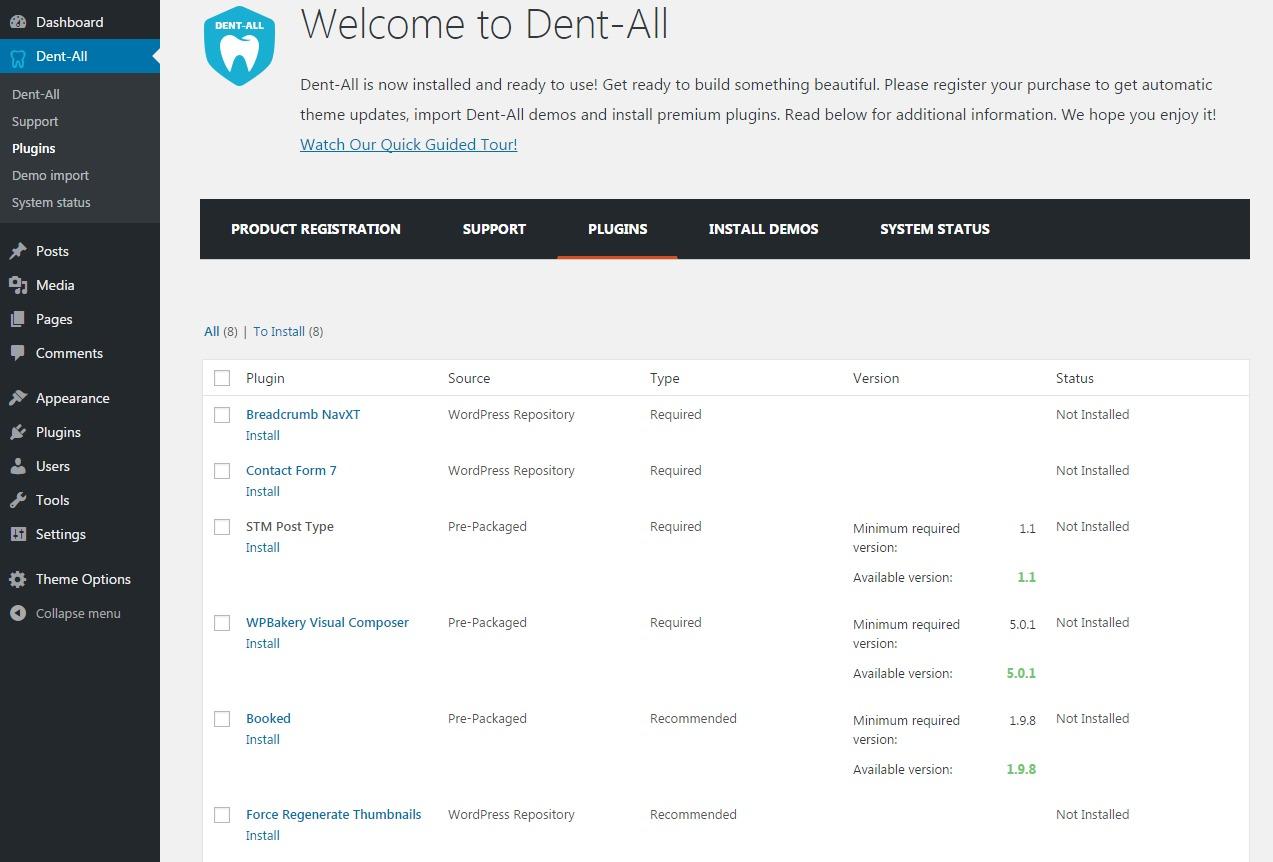The height and width of the screenshot is (862, 1273).
Task: Open Plugins submenu item under Dent-All
Action: coord(34,148)
